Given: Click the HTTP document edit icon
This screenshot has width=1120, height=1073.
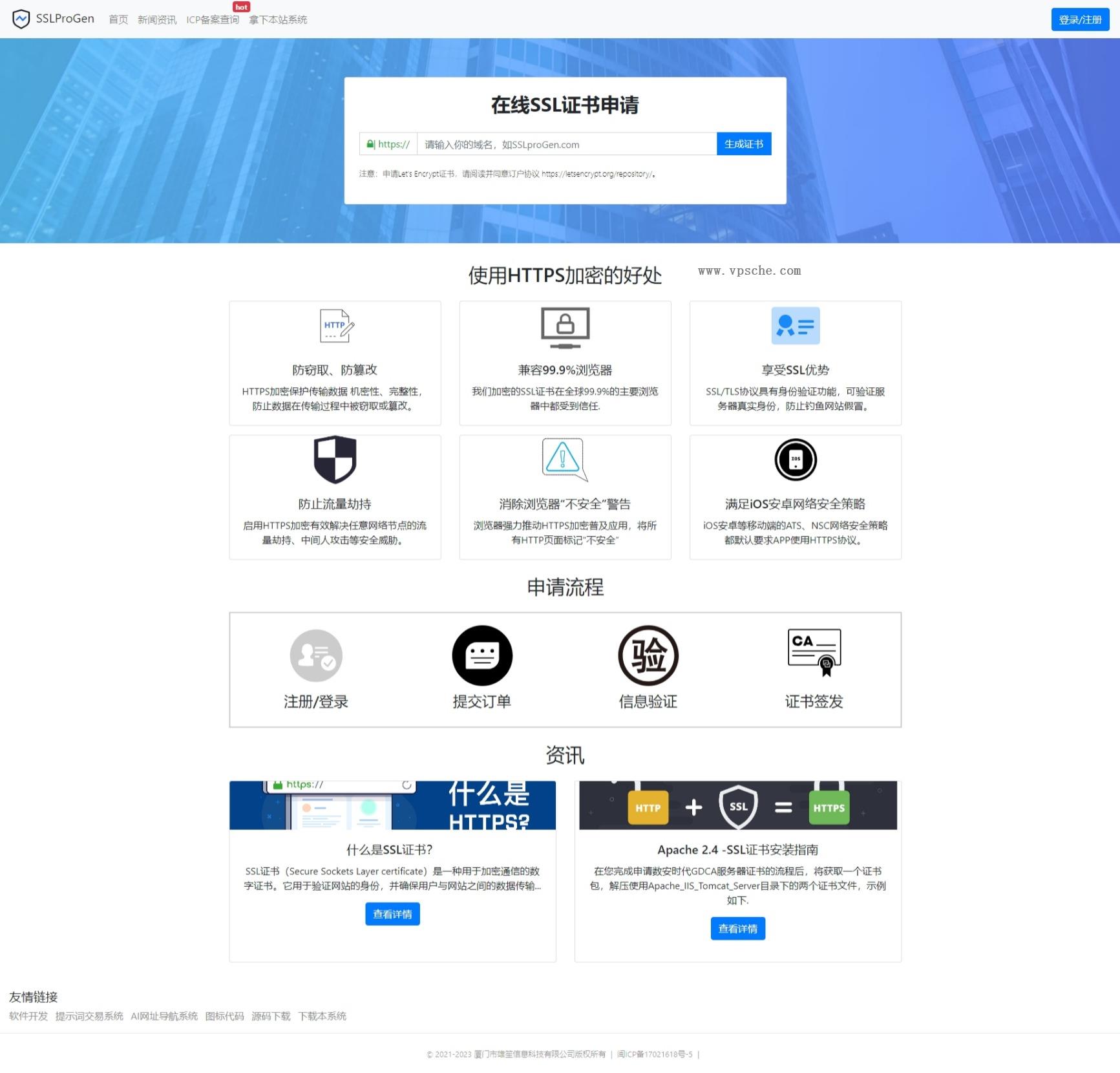Looking at the screenshot, I should click(x=337, y=326).
